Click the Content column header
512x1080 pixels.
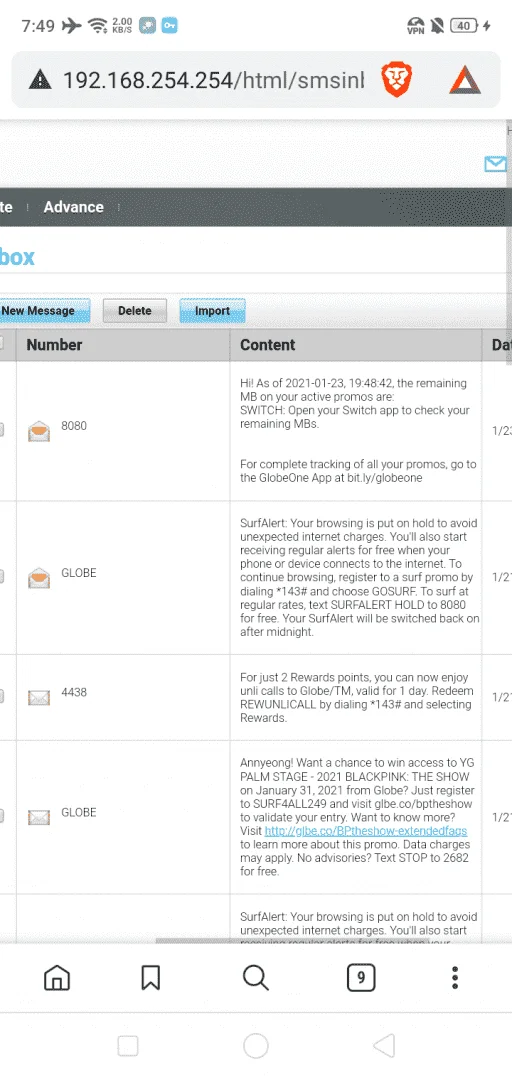267,345
